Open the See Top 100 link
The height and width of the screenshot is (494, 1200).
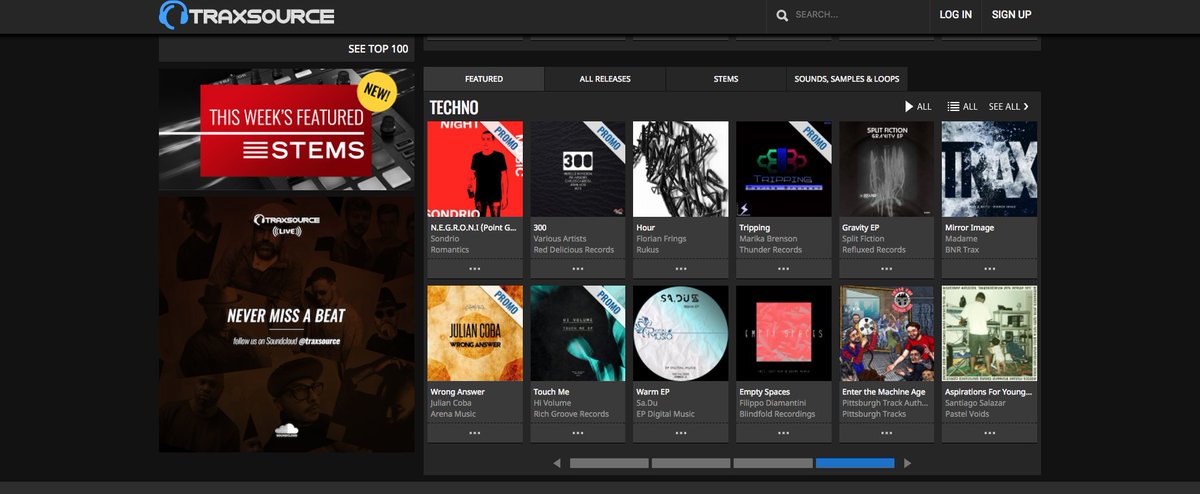378,49
